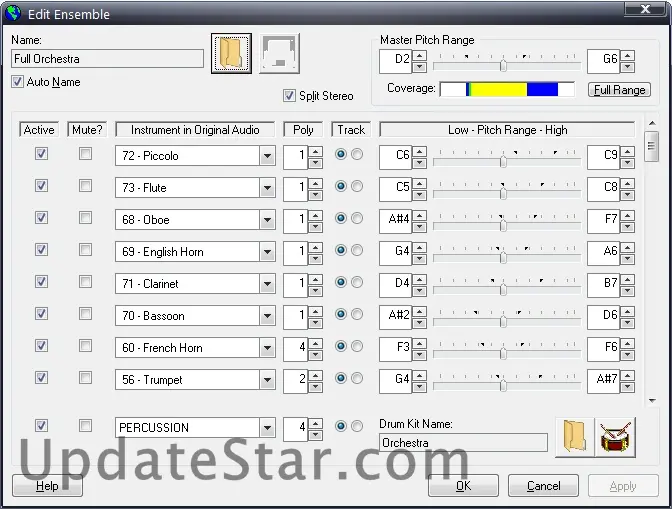Select first Track radio for Trumpet
This screenshot has width=672, height=509.
(341, 378)
